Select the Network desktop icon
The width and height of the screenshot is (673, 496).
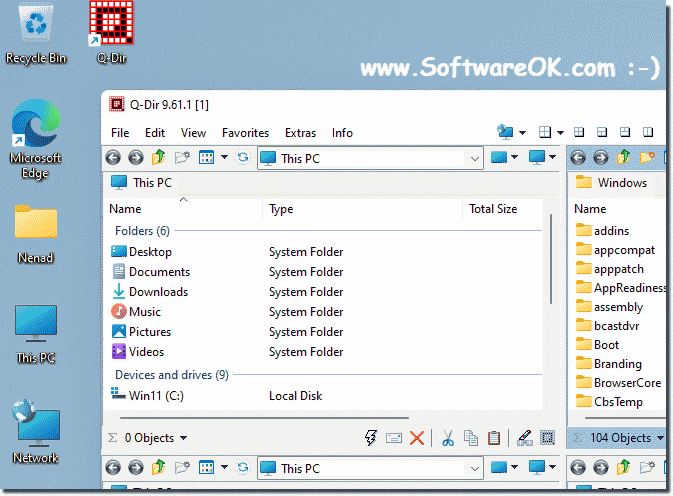36,431
